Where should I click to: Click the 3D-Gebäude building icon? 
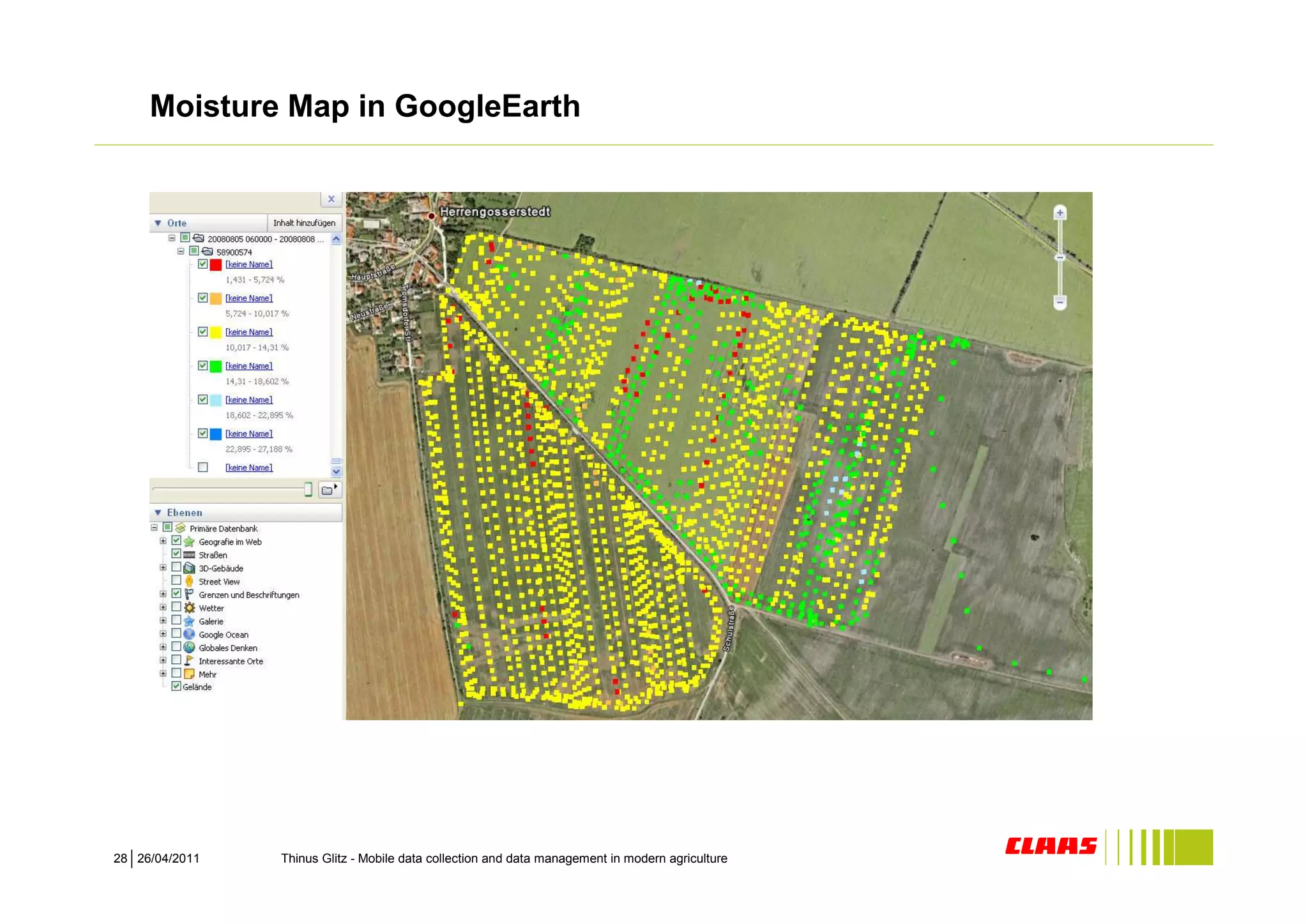tap(189, 568)
